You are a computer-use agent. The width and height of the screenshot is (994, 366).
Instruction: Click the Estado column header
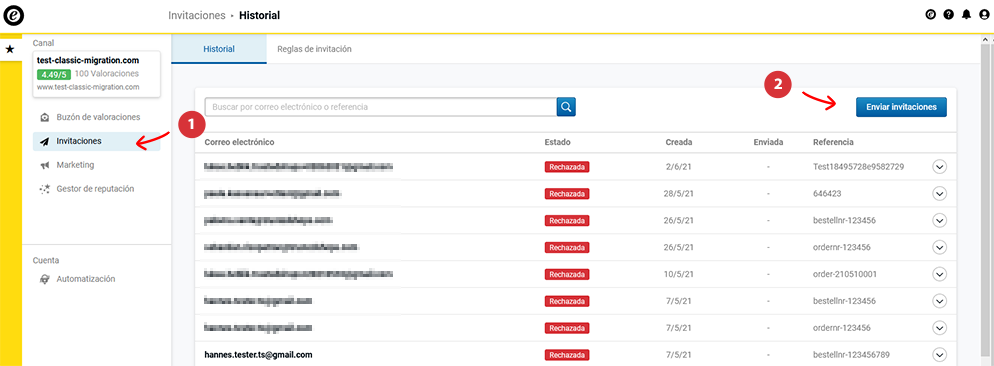tap(557, 142)
